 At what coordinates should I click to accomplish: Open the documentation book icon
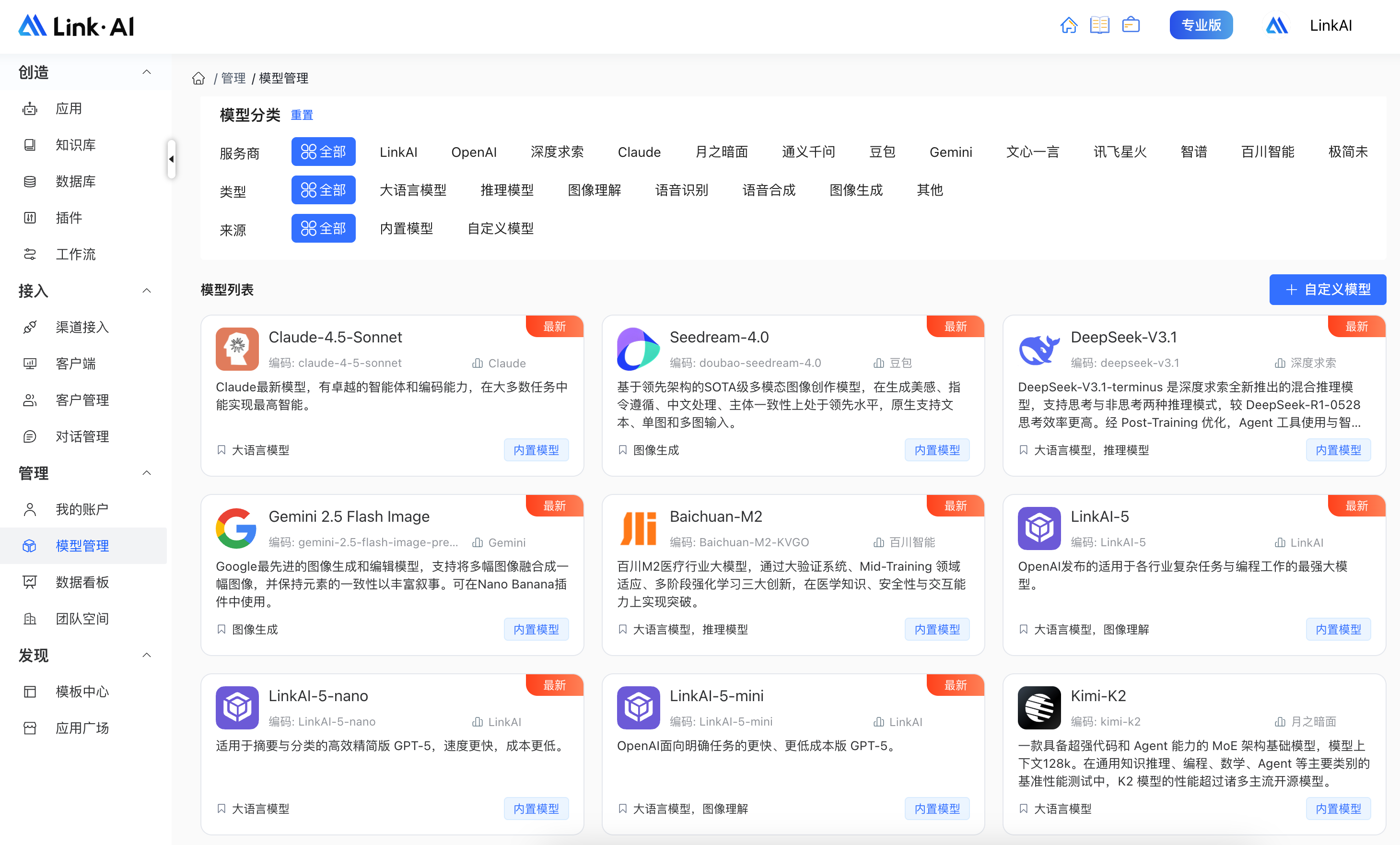pos(1099,25)
